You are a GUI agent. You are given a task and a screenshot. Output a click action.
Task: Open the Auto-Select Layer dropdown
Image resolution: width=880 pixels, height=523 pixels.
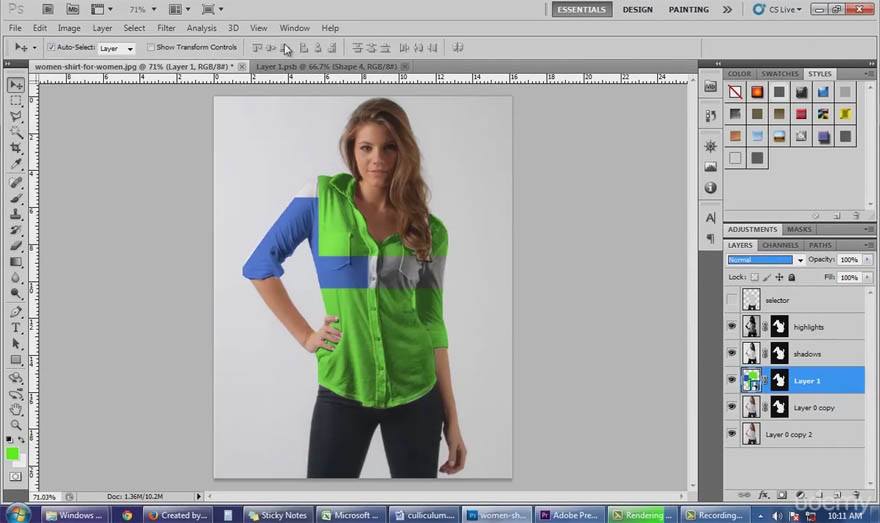(117, 49)
